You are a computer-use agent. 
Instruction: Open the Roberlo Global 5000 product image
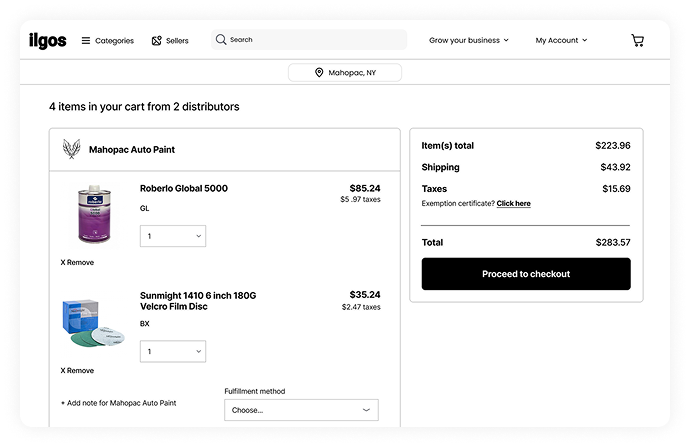tap(94, 214)
